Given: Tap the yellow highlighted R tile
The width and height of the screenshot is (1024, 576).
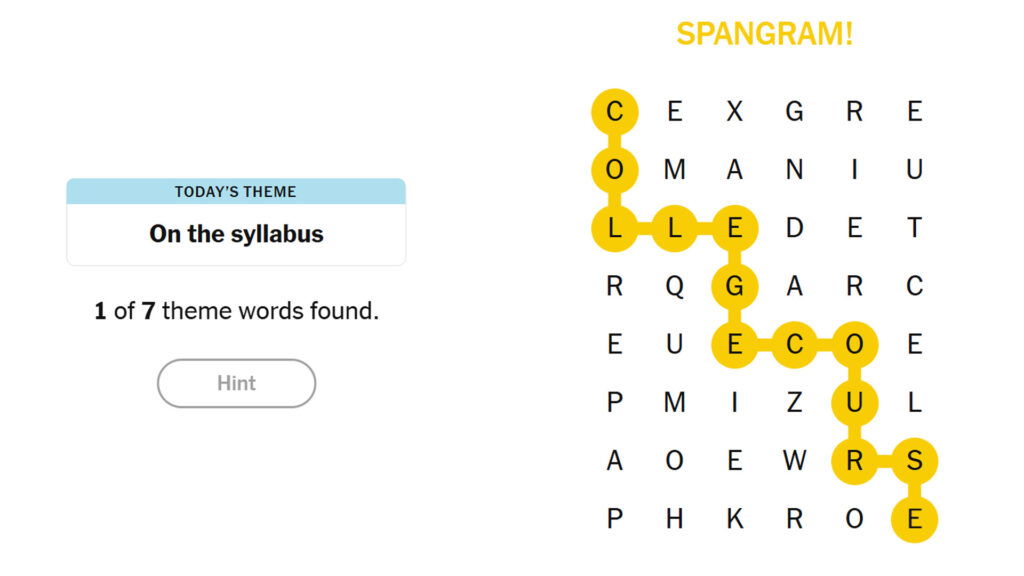Looking at the screenshot, I should (854, 461).
